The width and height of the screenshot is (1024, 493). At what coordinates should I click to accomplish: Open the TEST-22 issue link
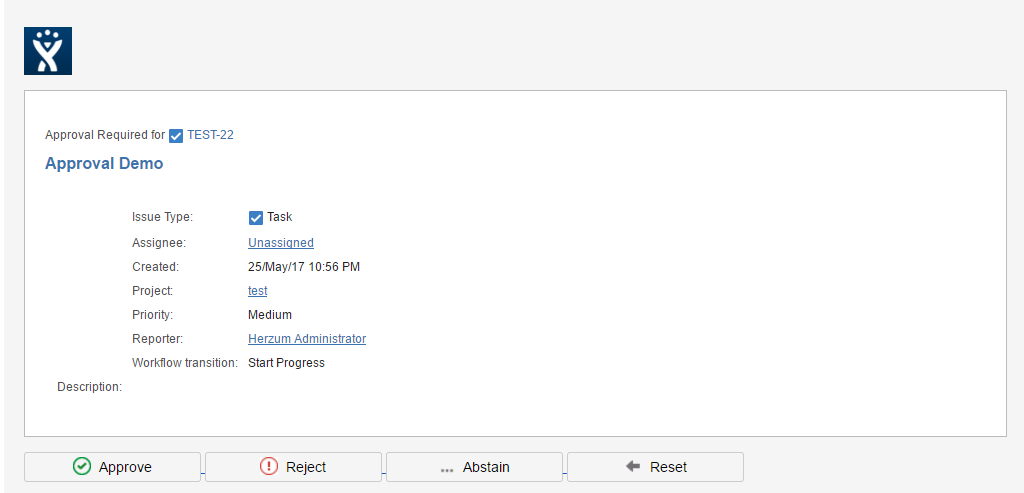coord(210,135)
